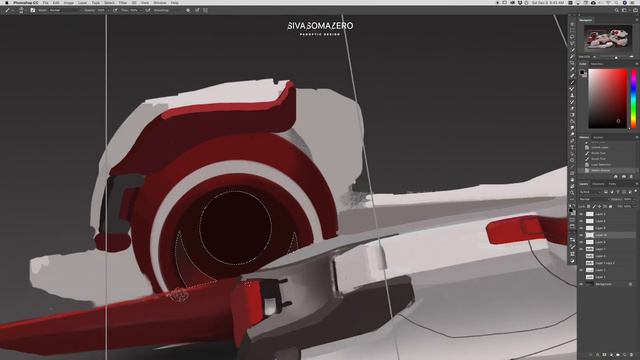
Task: Click the rainbow hue slider bar
Action: pyautogui.click(x=633, y=98)
